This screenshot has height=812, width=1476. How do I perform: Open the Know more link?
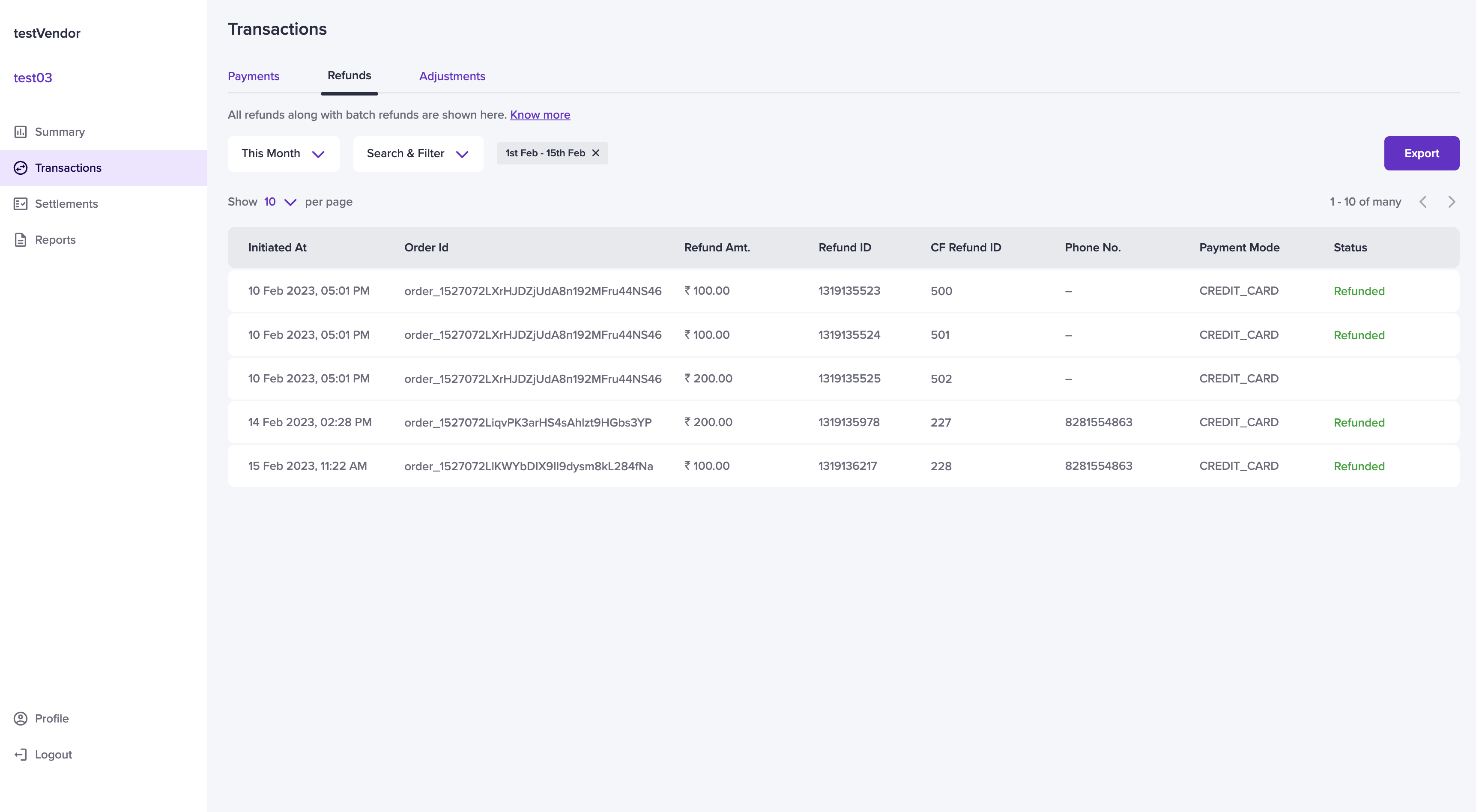[x=540, y=115]
